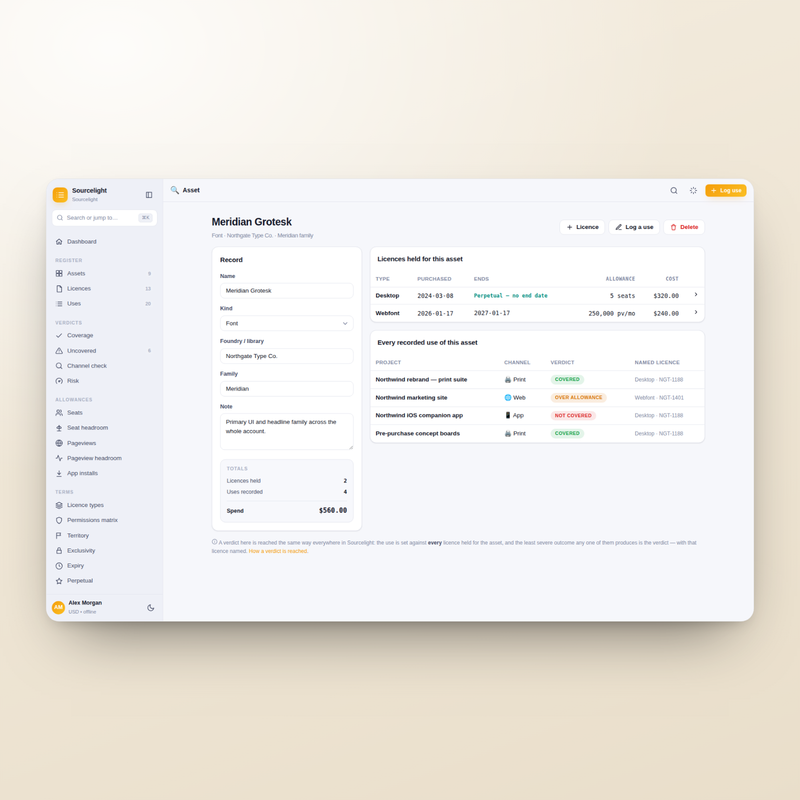This screenshot has height=800, width=800.
Task: Go to Uncovered verdicts
Action: coord(105,351)
